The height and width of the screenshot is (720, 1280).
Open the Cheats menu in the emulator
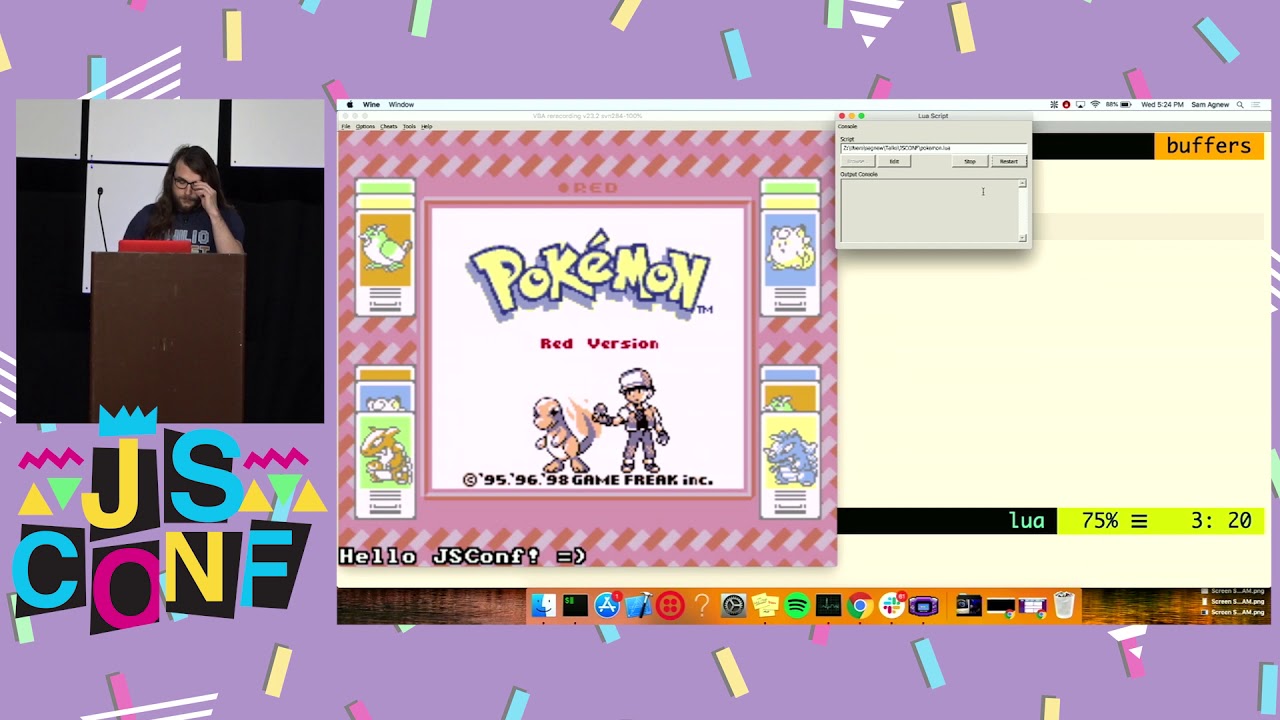pyautogui.click(x=390, y=126)
